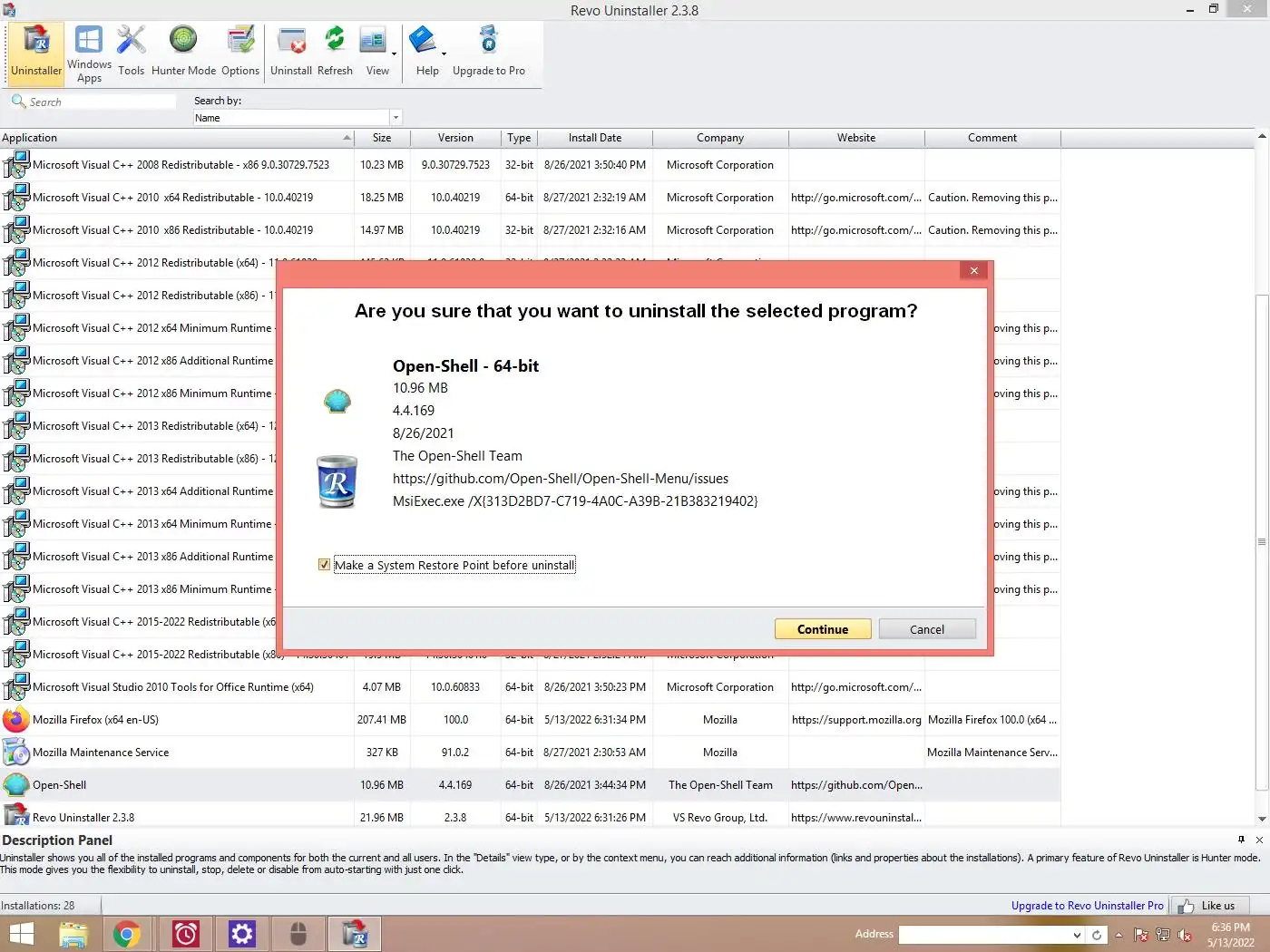Viewport: 1270px width, 952px height.
Task: Sort by the Type column header
Action: 519,138
